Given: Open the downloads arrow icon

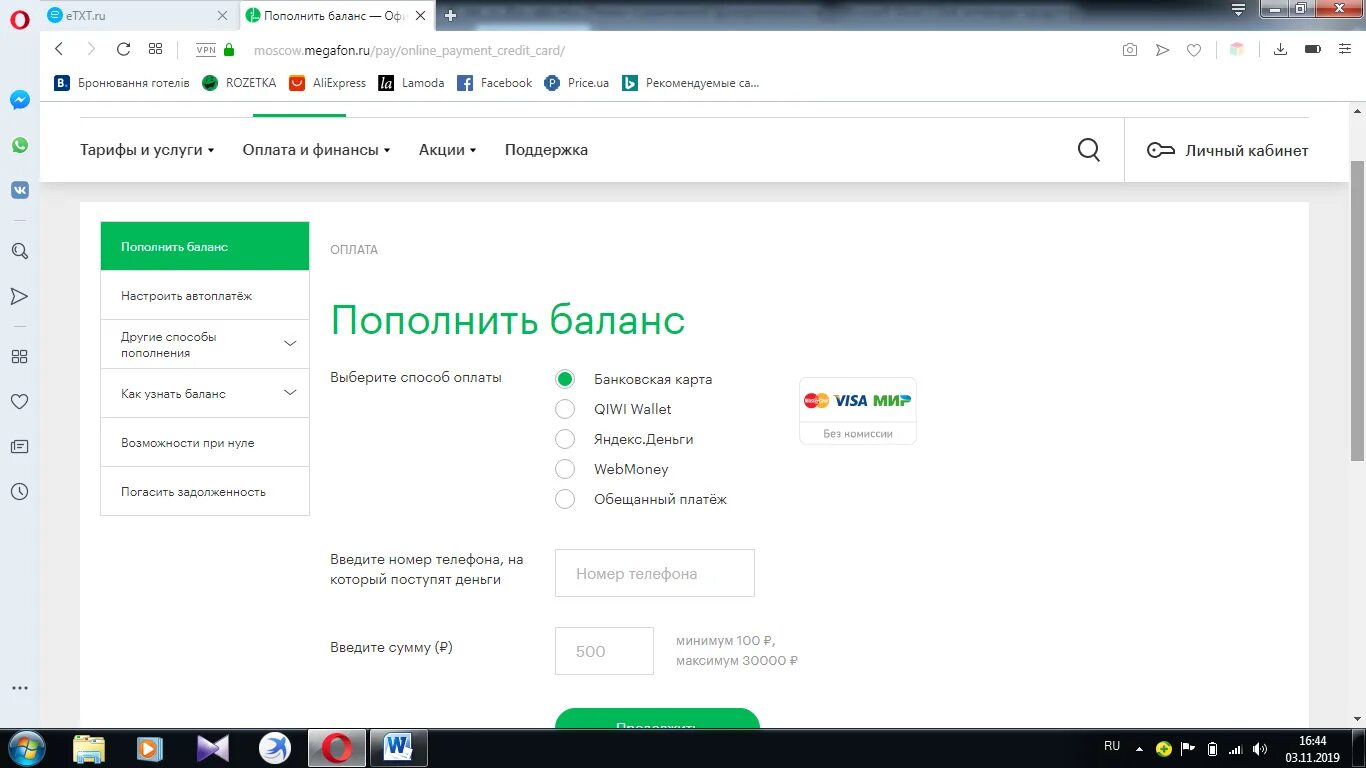Looking at the screenshot, I should (1280, 49).
